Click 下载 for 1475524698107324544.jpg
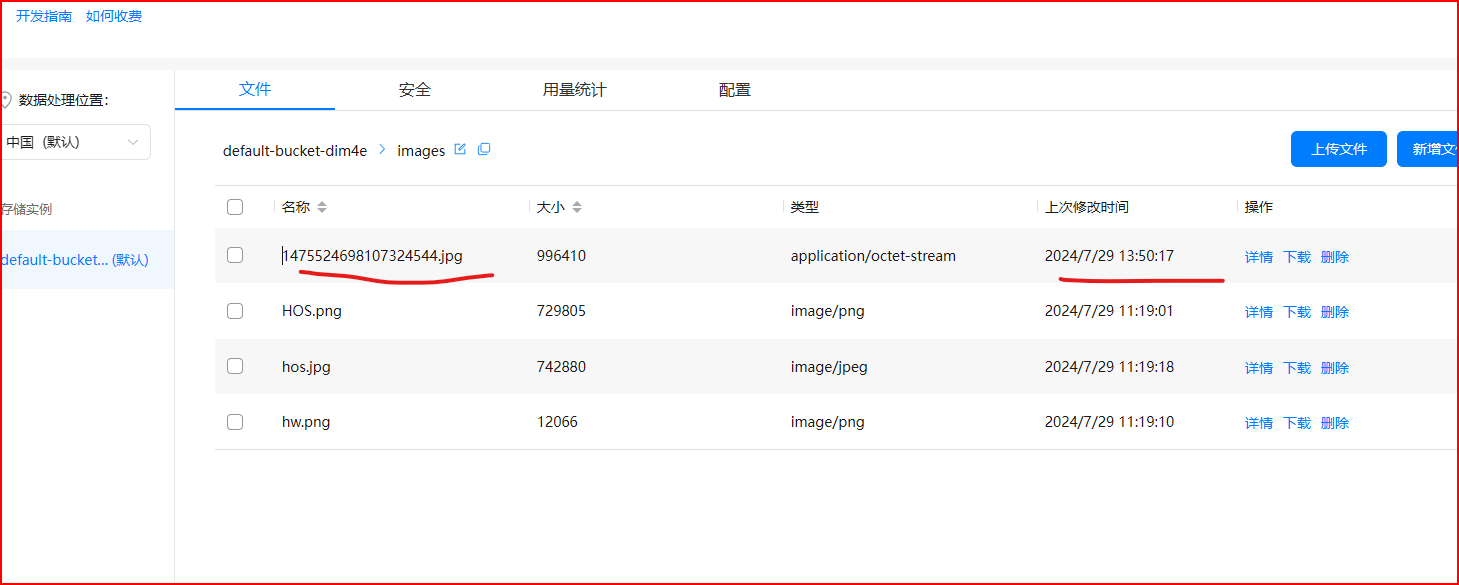Viewport: 1459px width, 585px height. coord(1297,257)
